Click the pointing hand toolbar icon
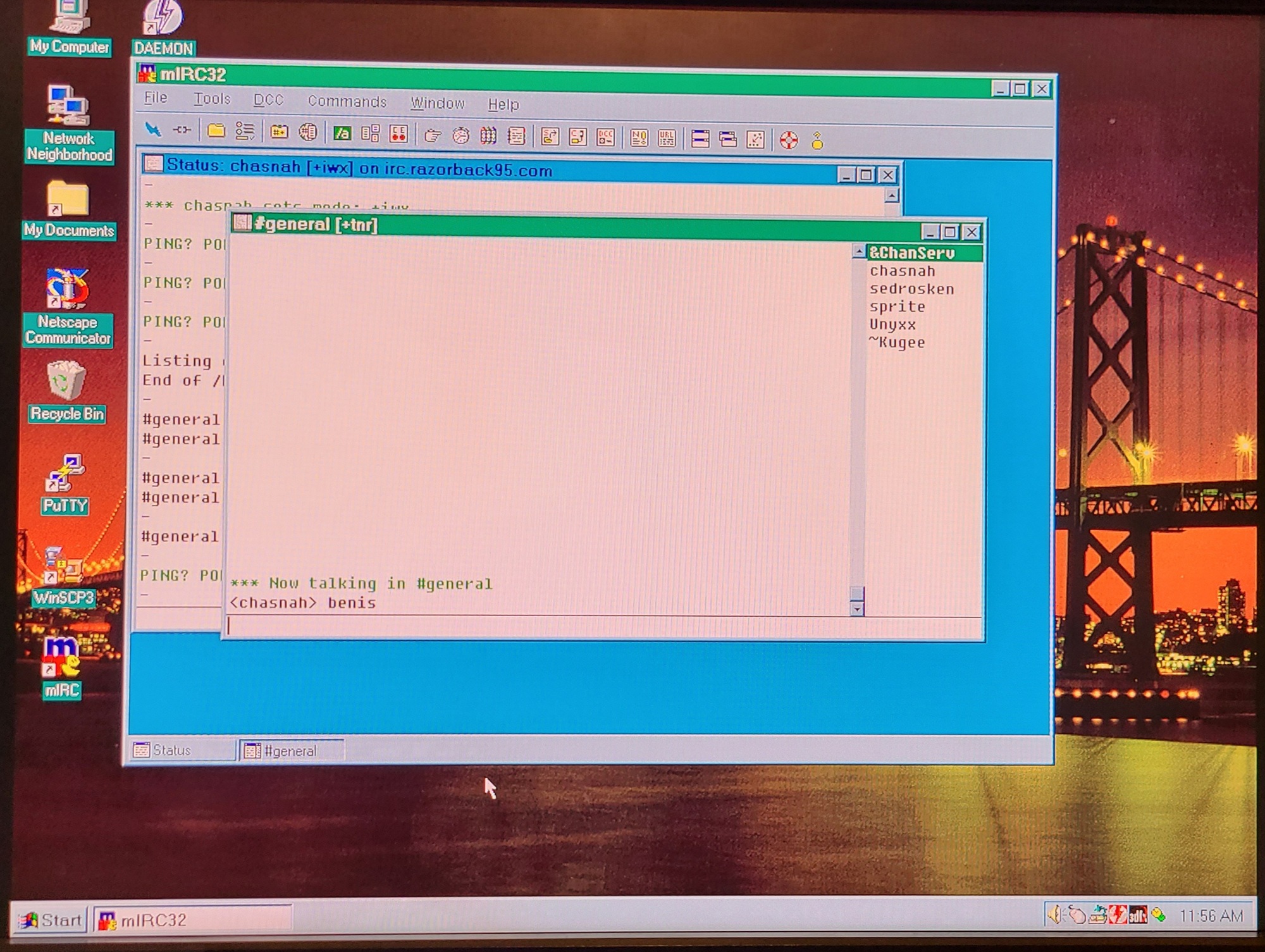Viewport: 1265px width, 952px height. coord(433,135)
